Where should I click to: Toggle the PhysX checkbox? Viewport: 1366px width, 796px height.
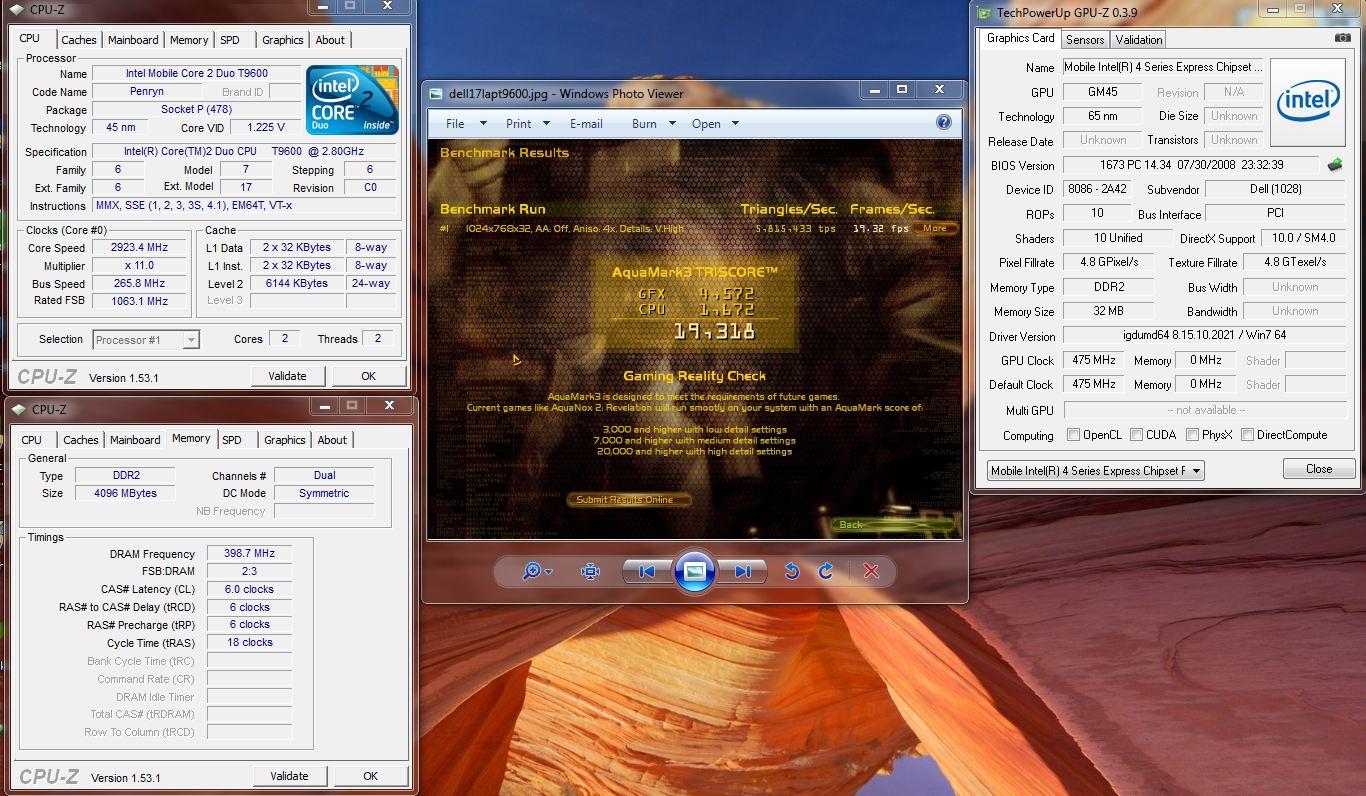coord(1192,435)
